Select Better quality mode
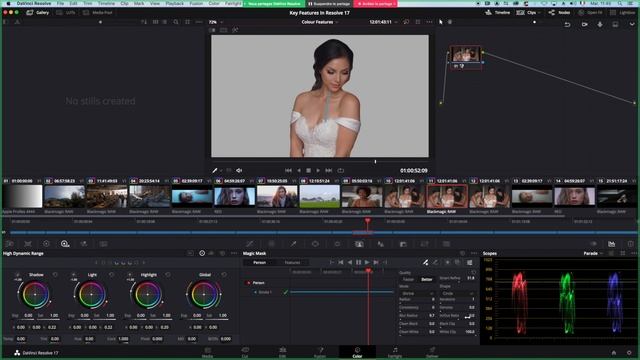The image size is (640, 360). (x=427, y=280)
